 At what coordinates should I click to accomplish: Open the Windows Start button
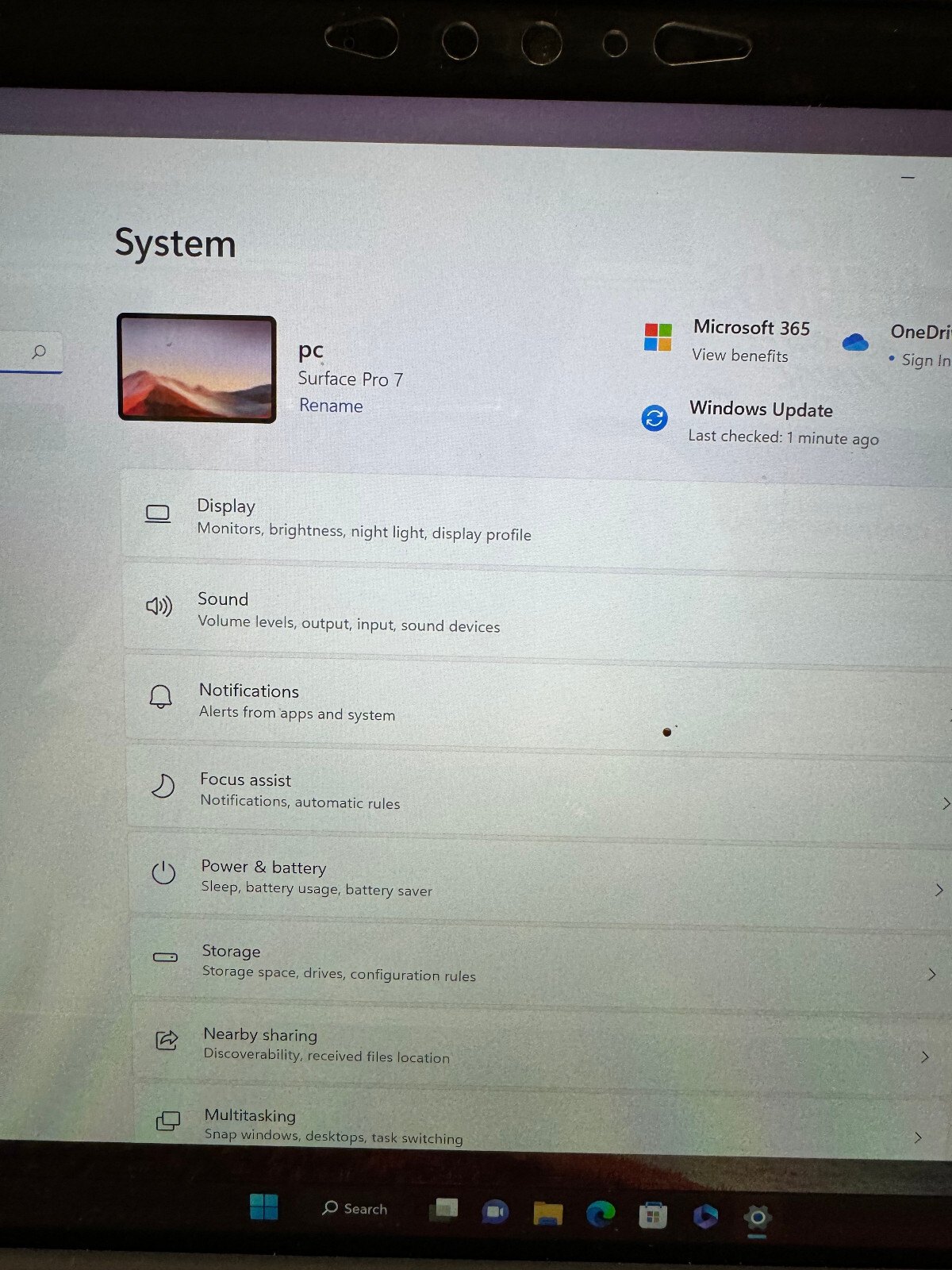pyautogui.click(x=263, y=1206)
